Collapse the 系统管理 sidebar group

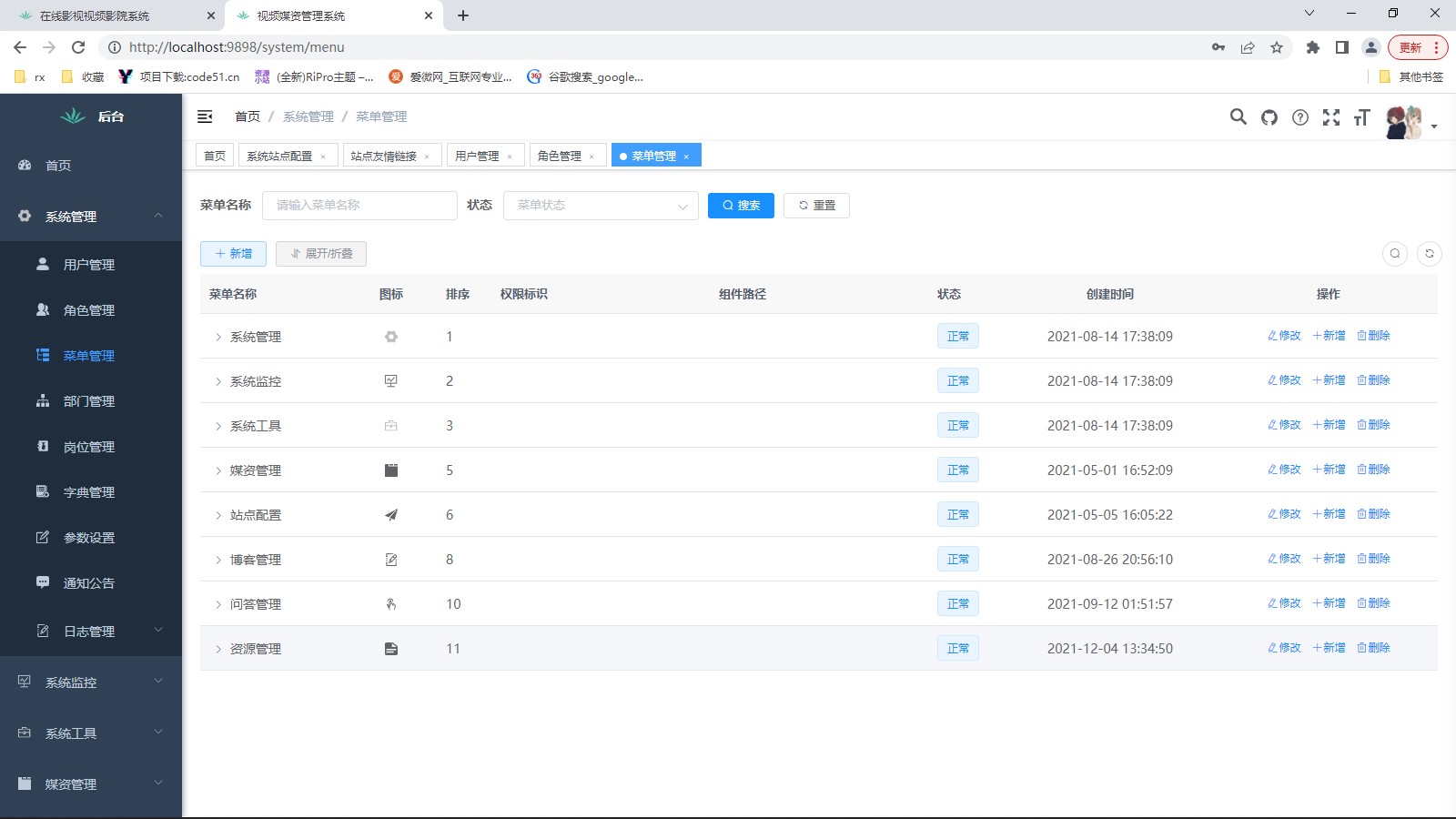(x=91, y=217)
